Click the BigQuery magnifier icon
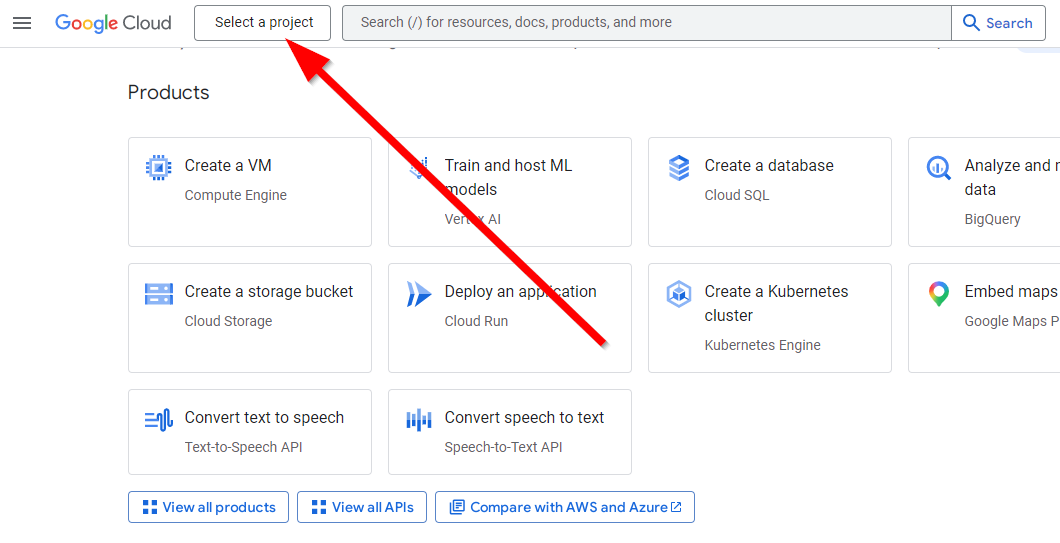Image resolution: width=1060 pixels, height=543 pixels. coord(938,167)
